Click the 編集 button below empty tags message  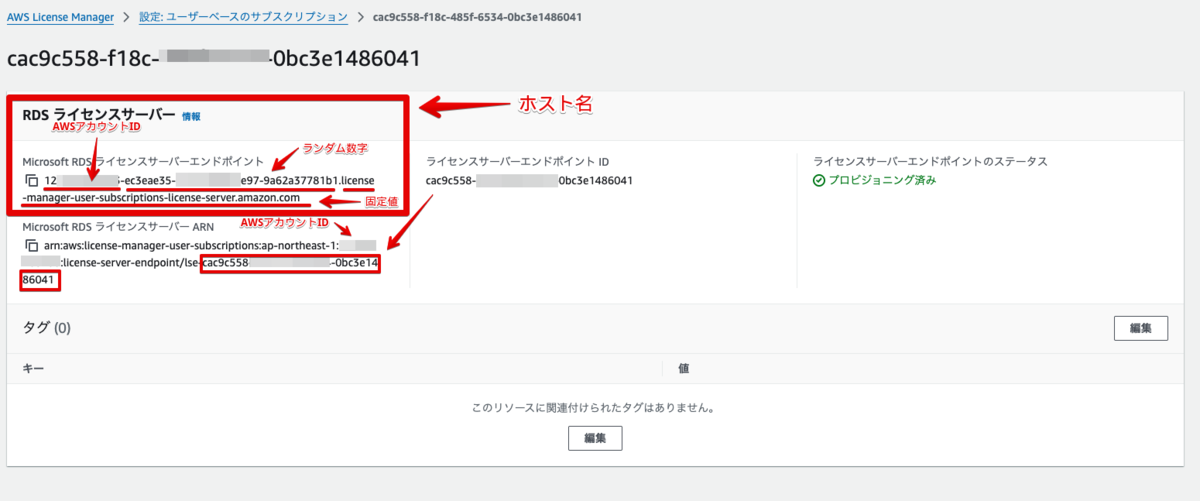pyautogui.click(x=596, y=438)
